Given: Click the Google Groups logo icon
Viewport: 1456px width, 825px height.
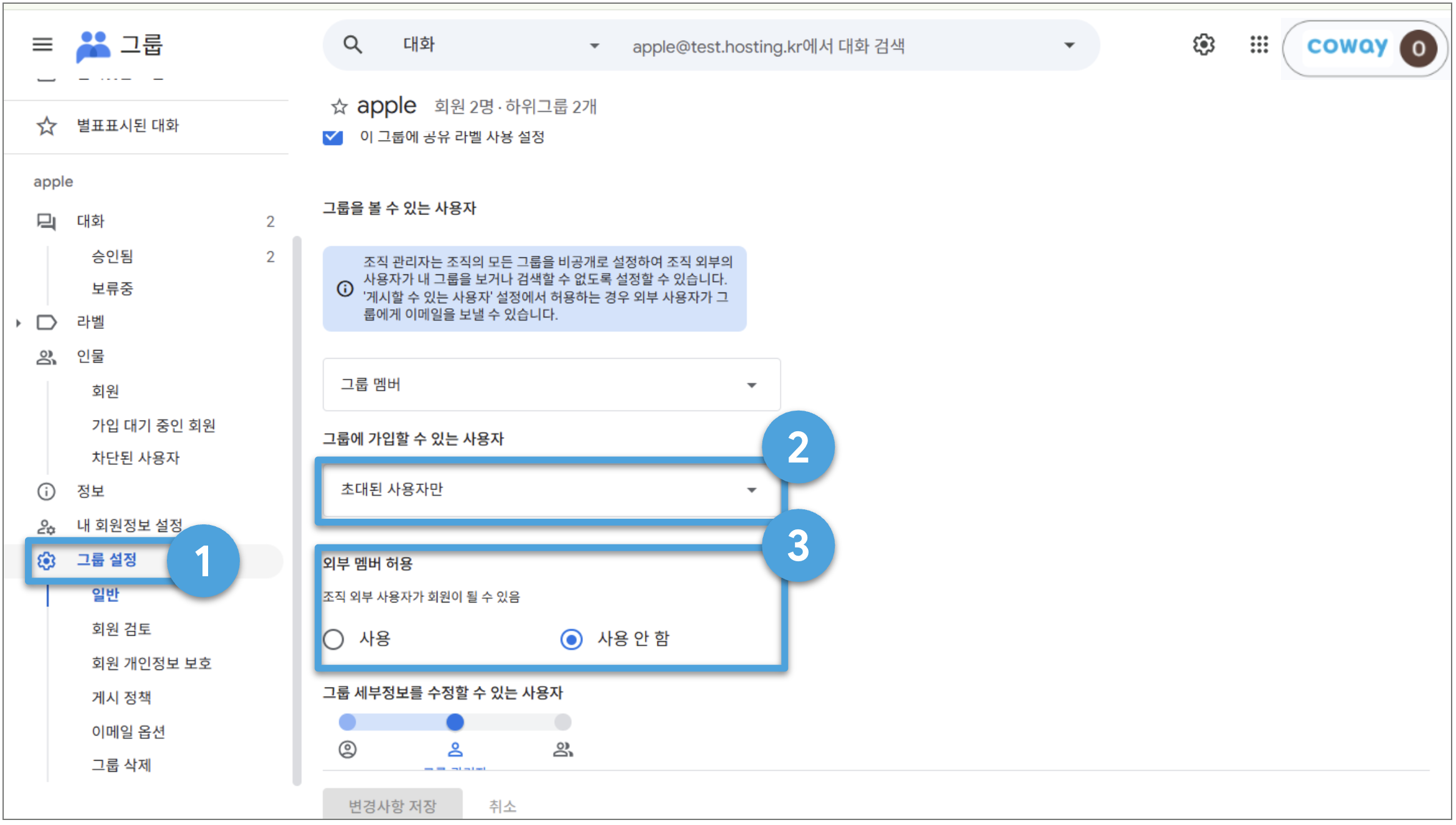Looking at the screenshot, I should 92,46.
